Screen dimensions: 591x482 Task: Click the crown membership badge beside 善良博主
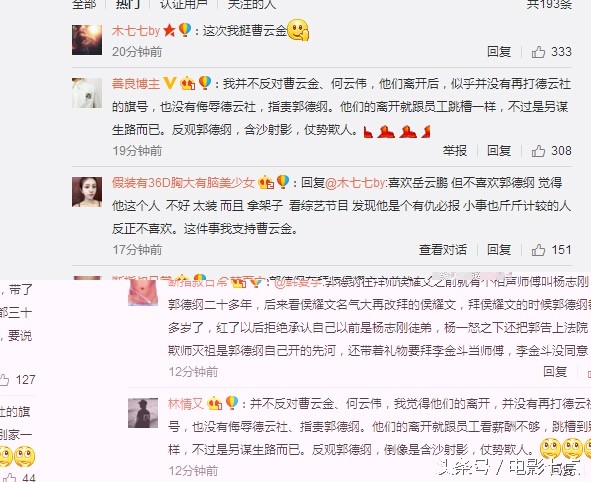click(x=188, y=83)
